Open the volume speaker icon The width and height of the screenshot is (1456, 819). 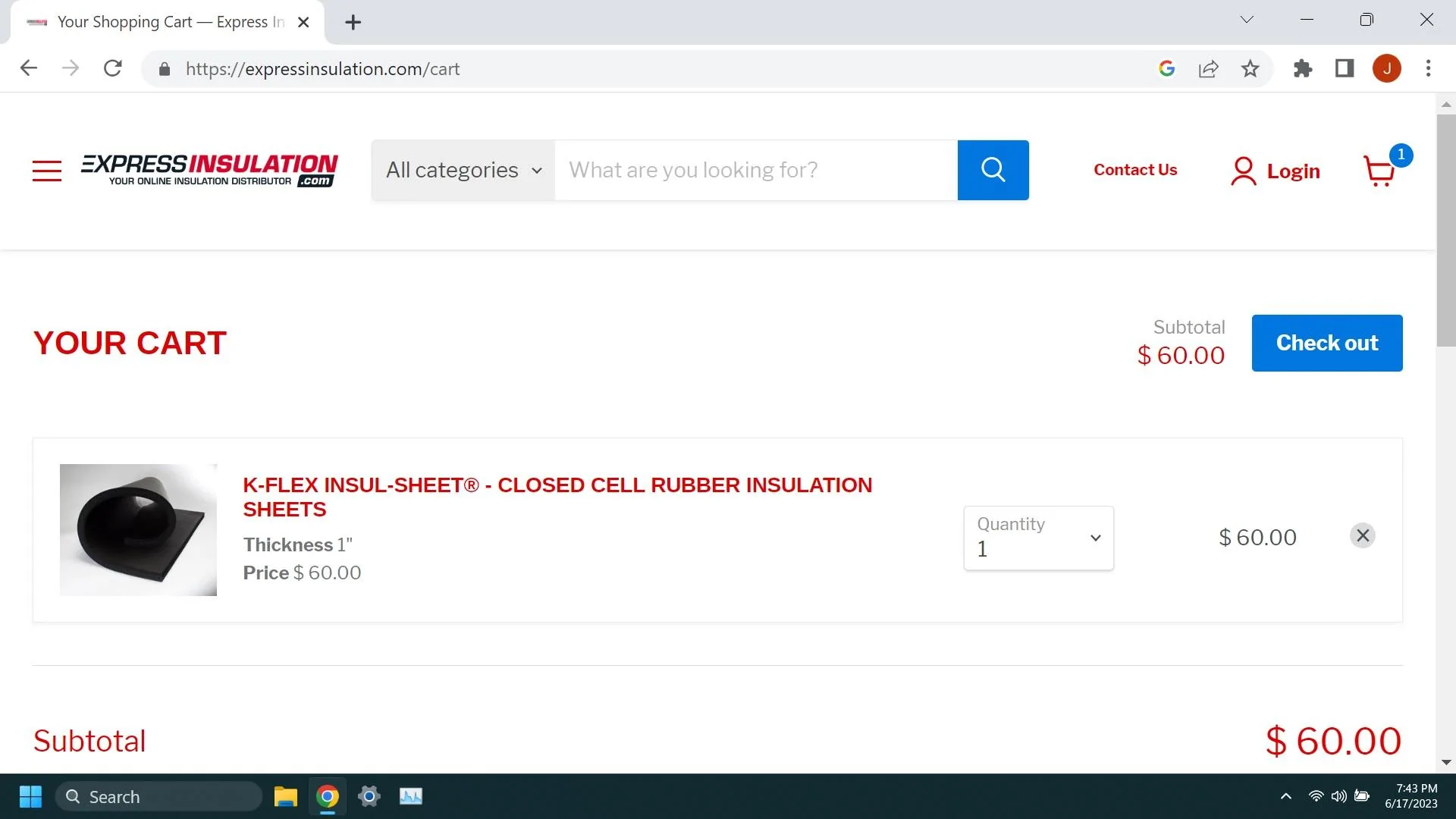(1339, 796)
